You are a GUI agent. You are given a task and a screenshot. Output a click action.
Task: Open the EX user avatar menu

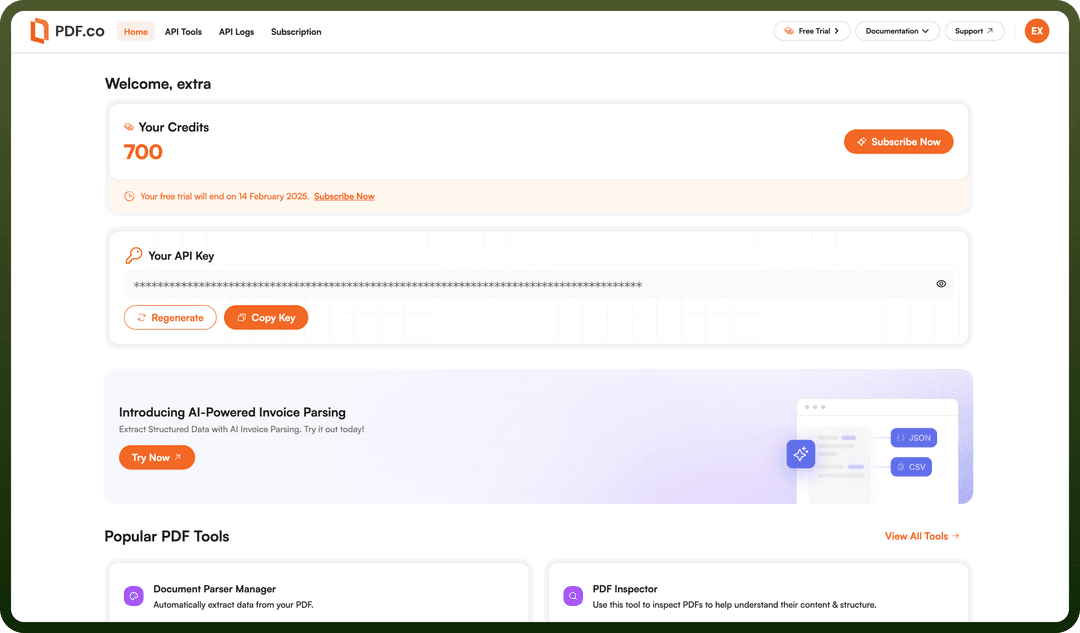1037,31
